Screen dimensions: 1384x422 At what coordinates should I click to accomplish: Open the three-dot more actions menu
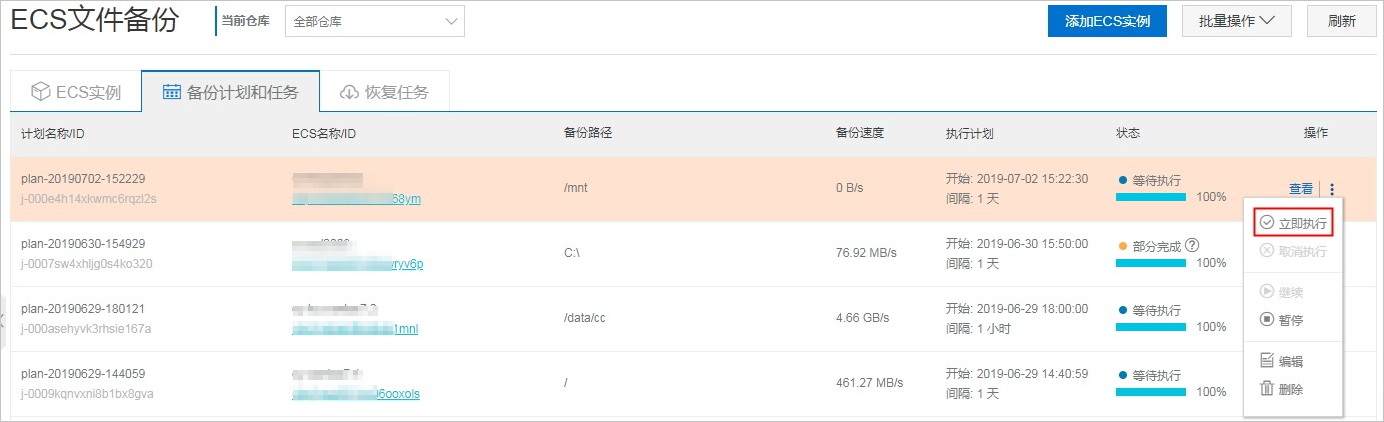click(x=1332, y=189)
